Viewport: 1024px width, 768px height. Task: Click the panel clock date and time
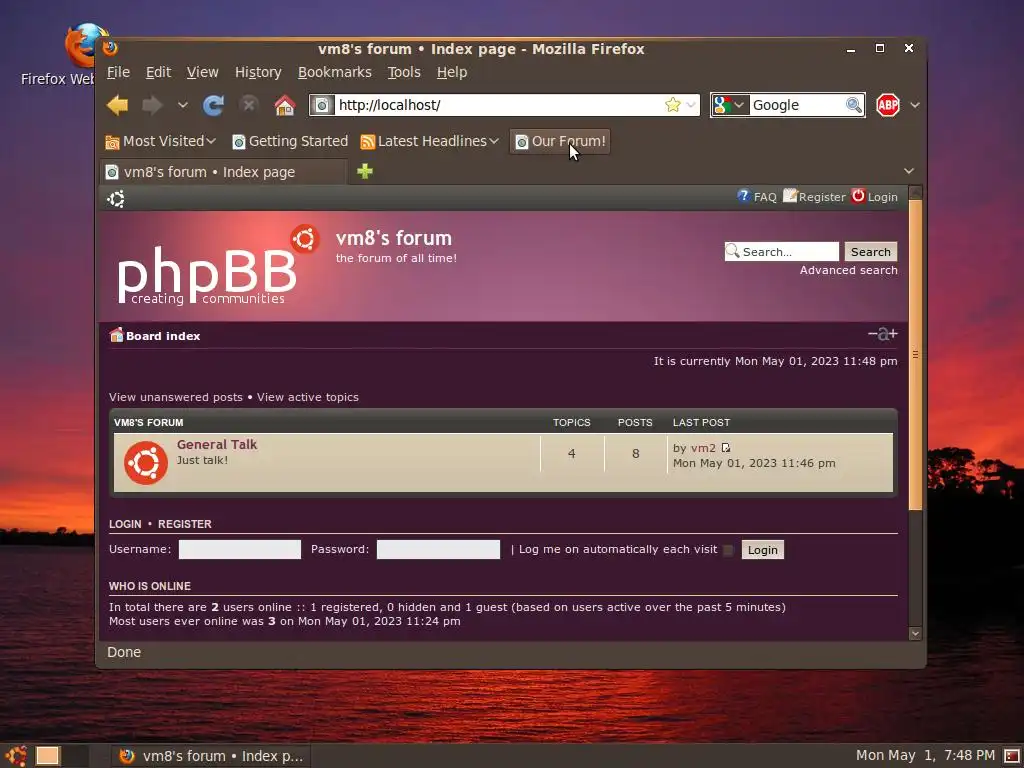[x=925, y=756]
